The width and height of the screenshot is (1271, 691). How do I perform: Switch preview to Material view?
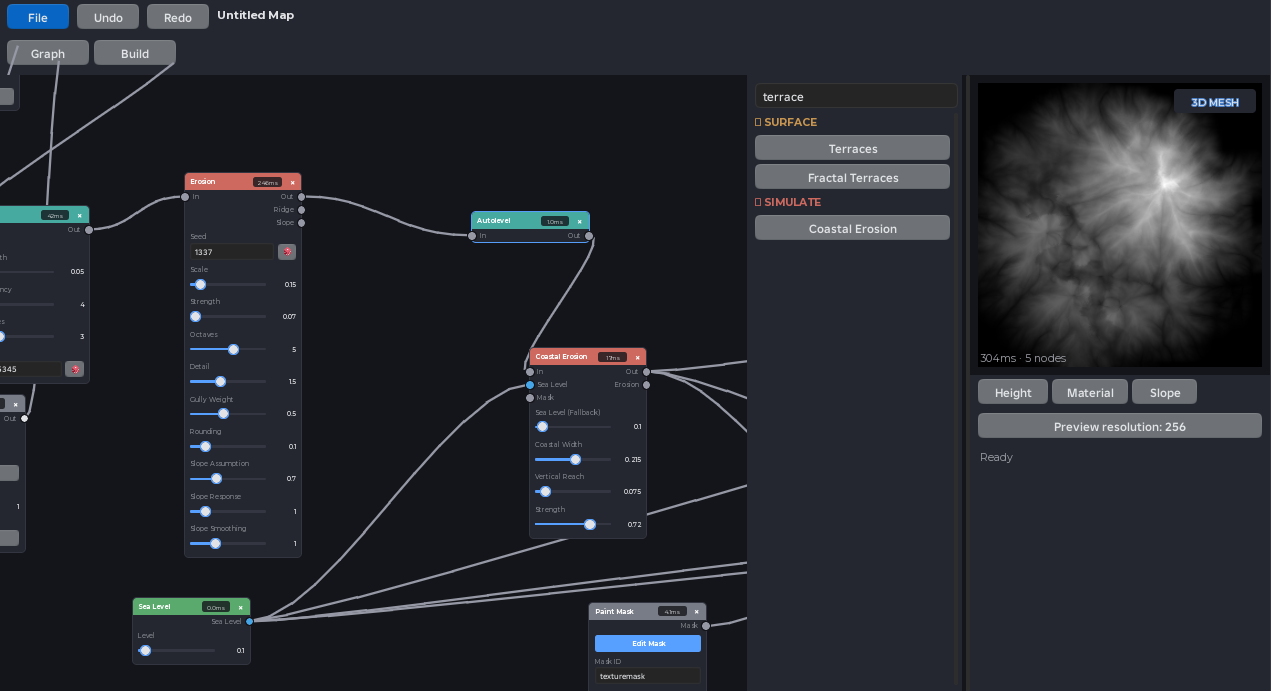tap(1090, 393)
